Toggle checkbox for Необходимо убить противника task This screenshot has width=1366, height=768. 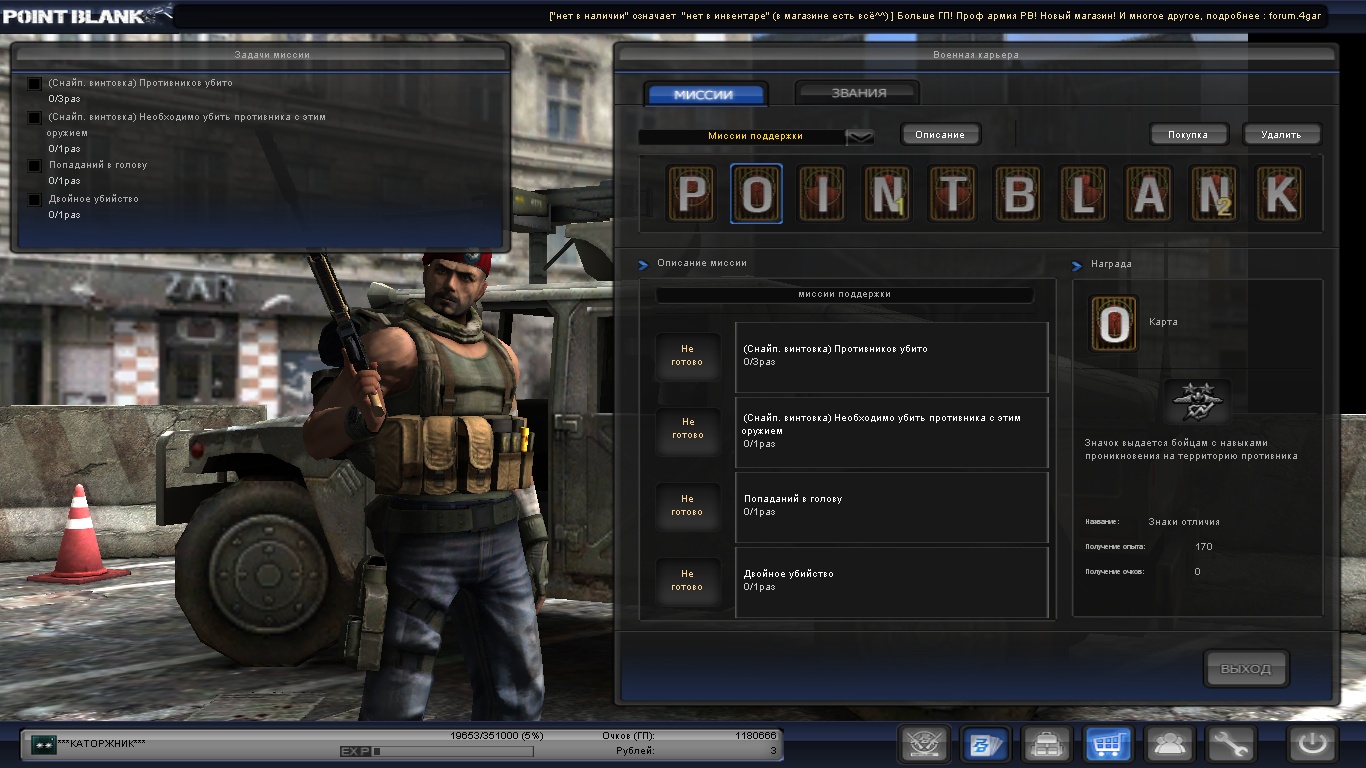(x=35, y=118)
